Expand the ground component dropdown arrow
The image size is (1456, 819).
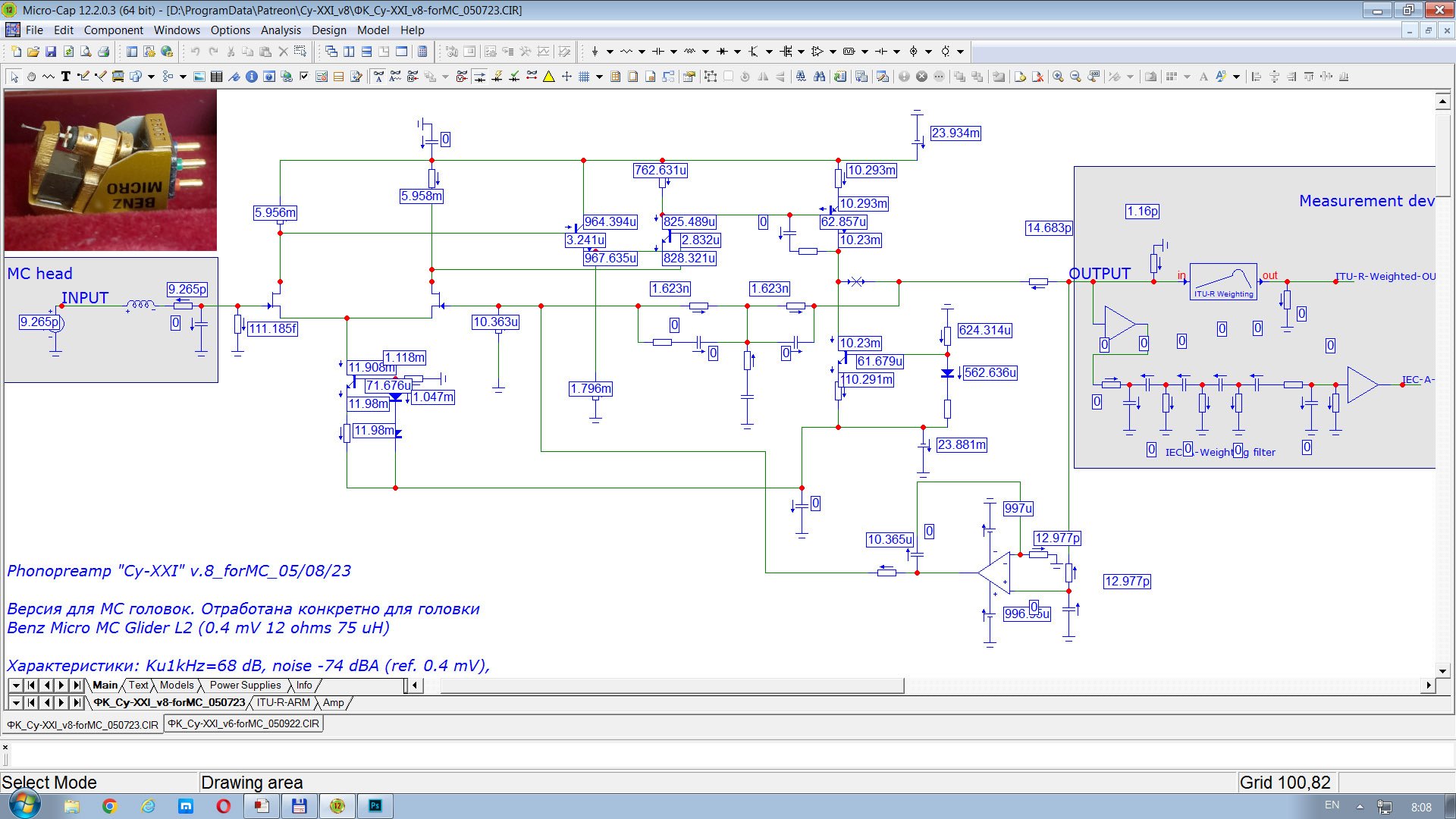click(610, 52)
